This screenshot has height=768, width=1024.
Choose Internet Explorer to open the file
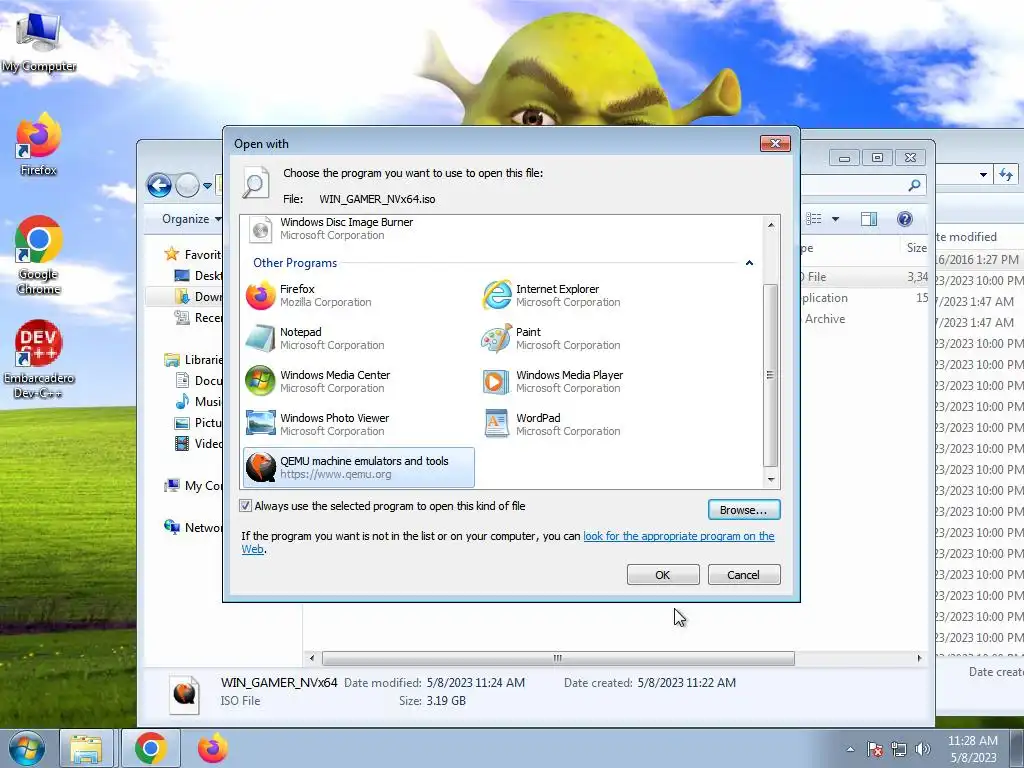click(x=594, y=295)
